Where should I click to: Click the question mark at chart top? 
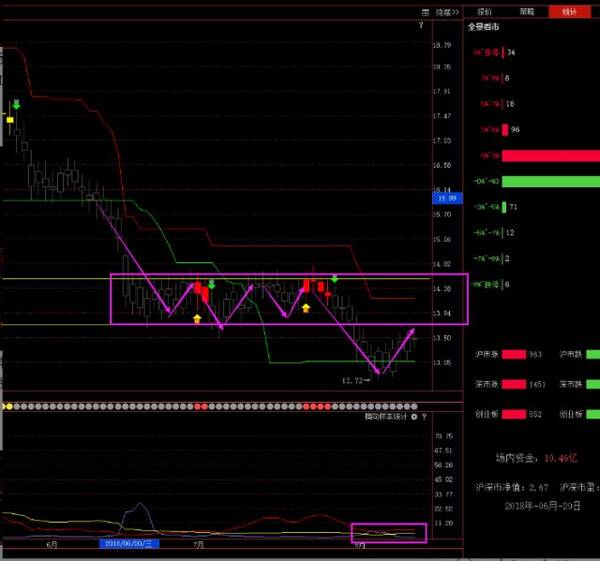421,25
